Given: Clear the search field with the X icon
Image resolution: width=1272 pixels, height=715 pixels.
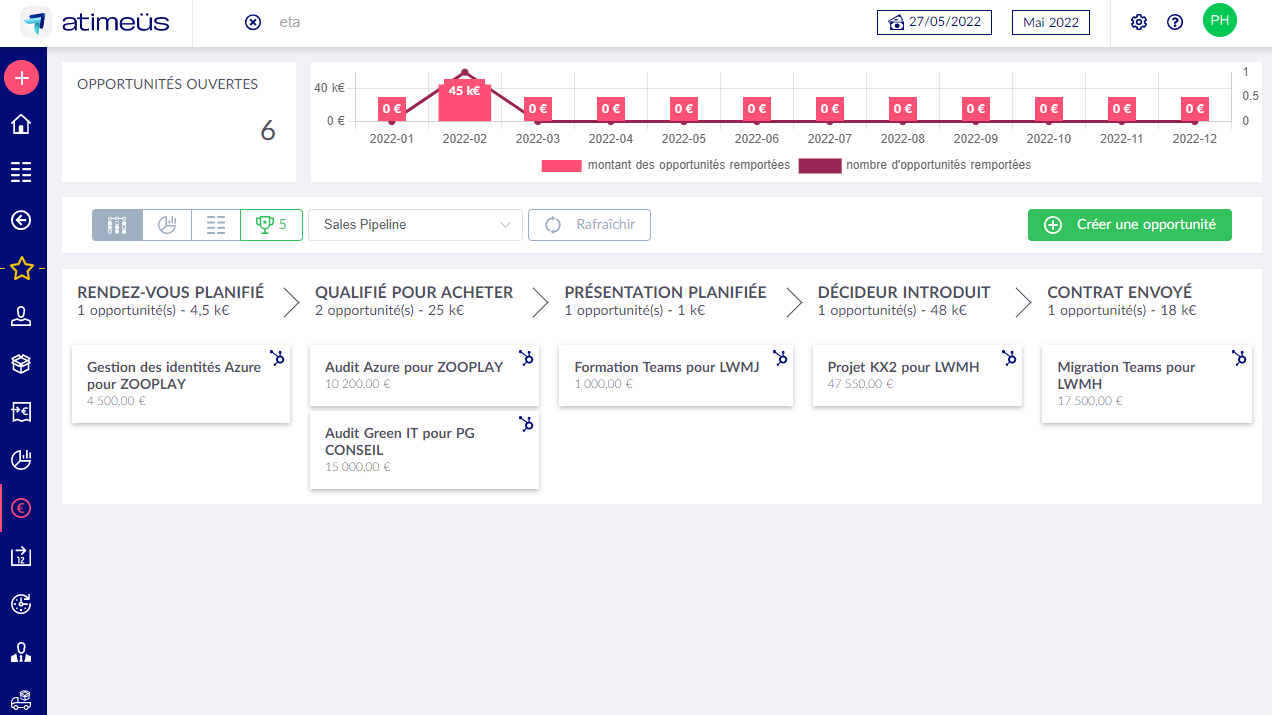Looking at the screenshot, I should click(x=253, y=21).
